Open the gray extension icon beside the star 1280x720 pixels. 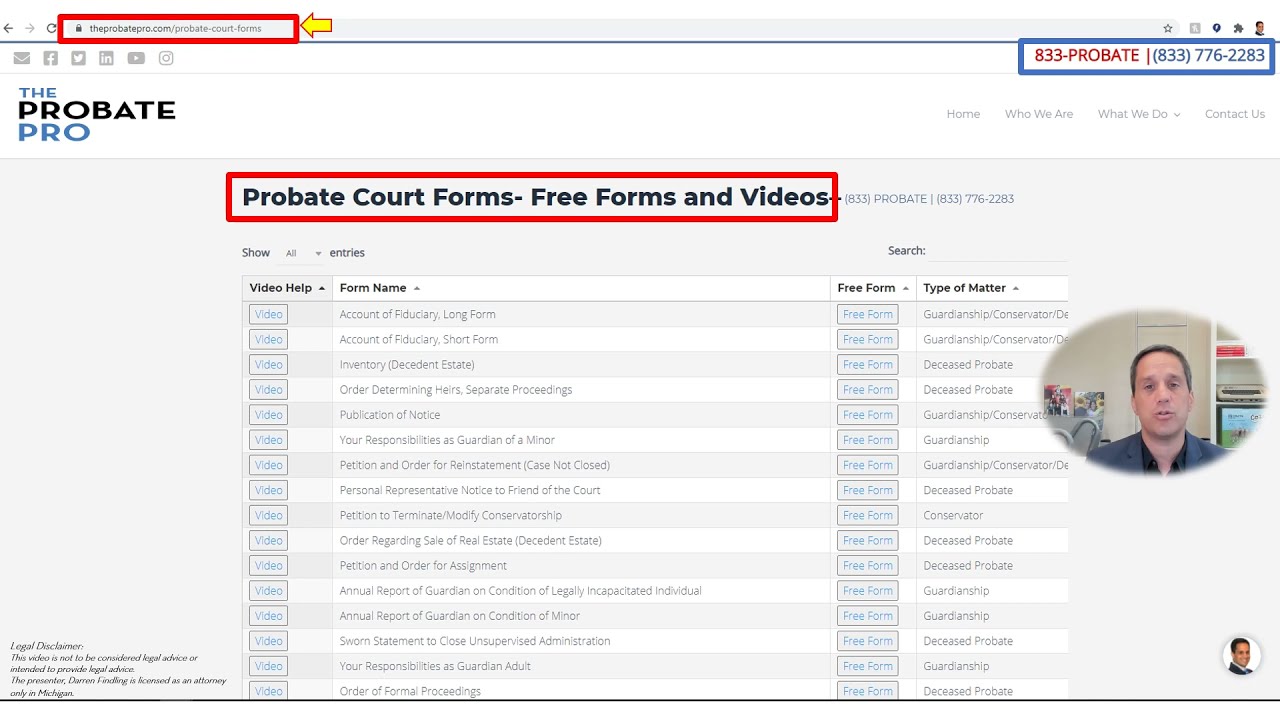1195,28
